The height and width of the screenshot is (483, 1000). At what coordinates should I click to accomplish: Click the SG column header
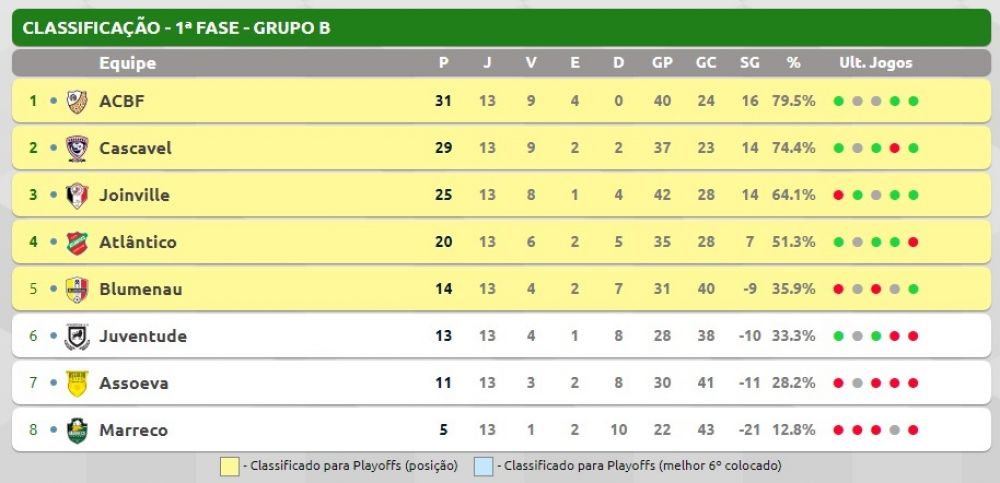tap(749, 63)
